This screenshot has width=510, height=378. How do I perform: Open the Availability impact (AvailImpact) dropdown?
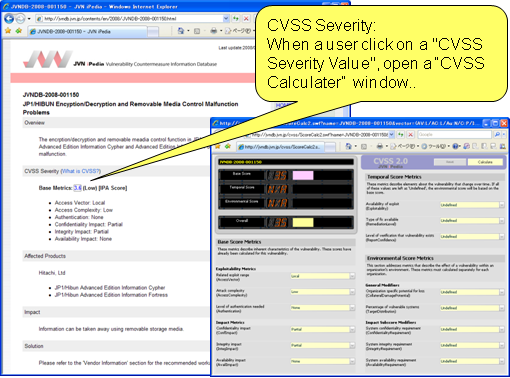pos(323,361)
